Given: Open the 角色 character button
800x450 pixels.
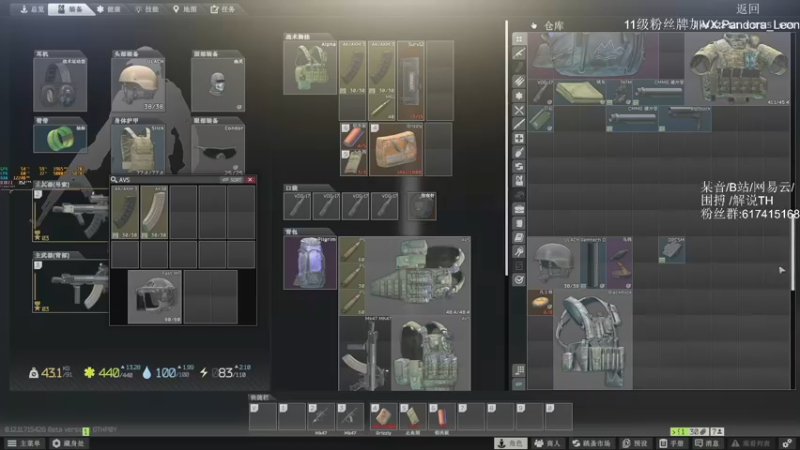Looking at the screenshot, I should click(x=512, y=443).
